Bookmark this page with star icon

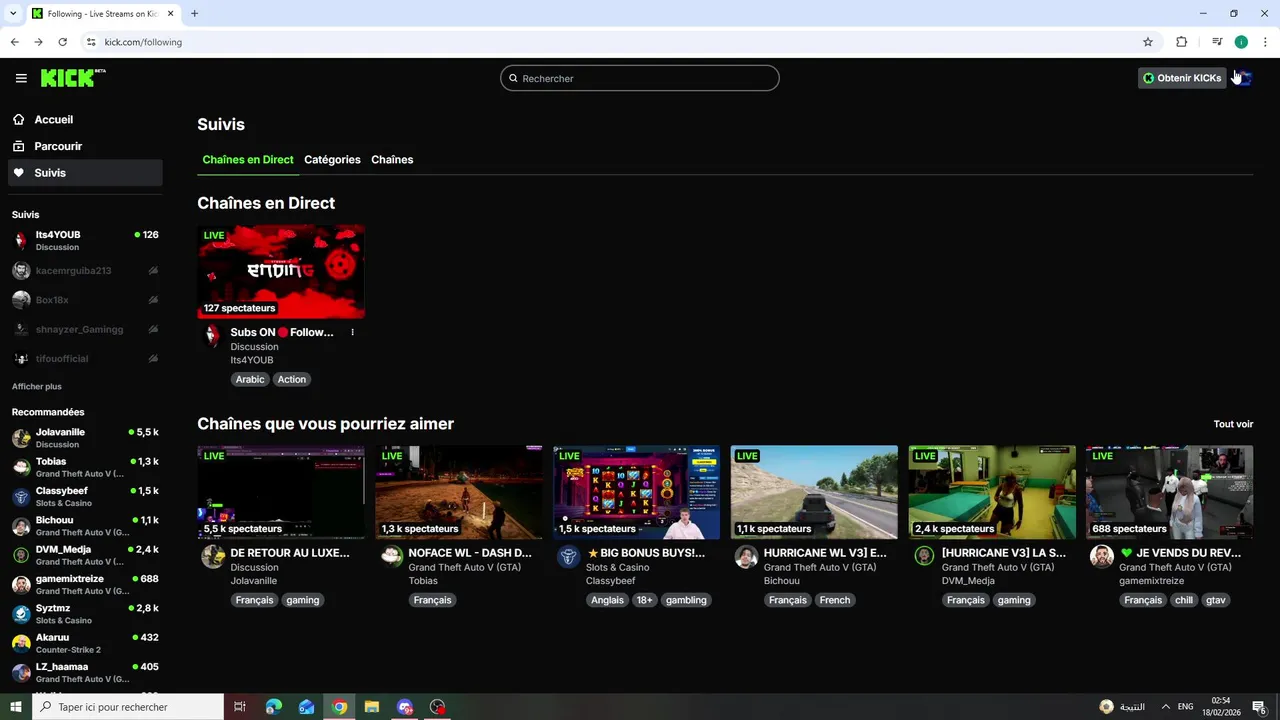click(x=1148, y=42)
